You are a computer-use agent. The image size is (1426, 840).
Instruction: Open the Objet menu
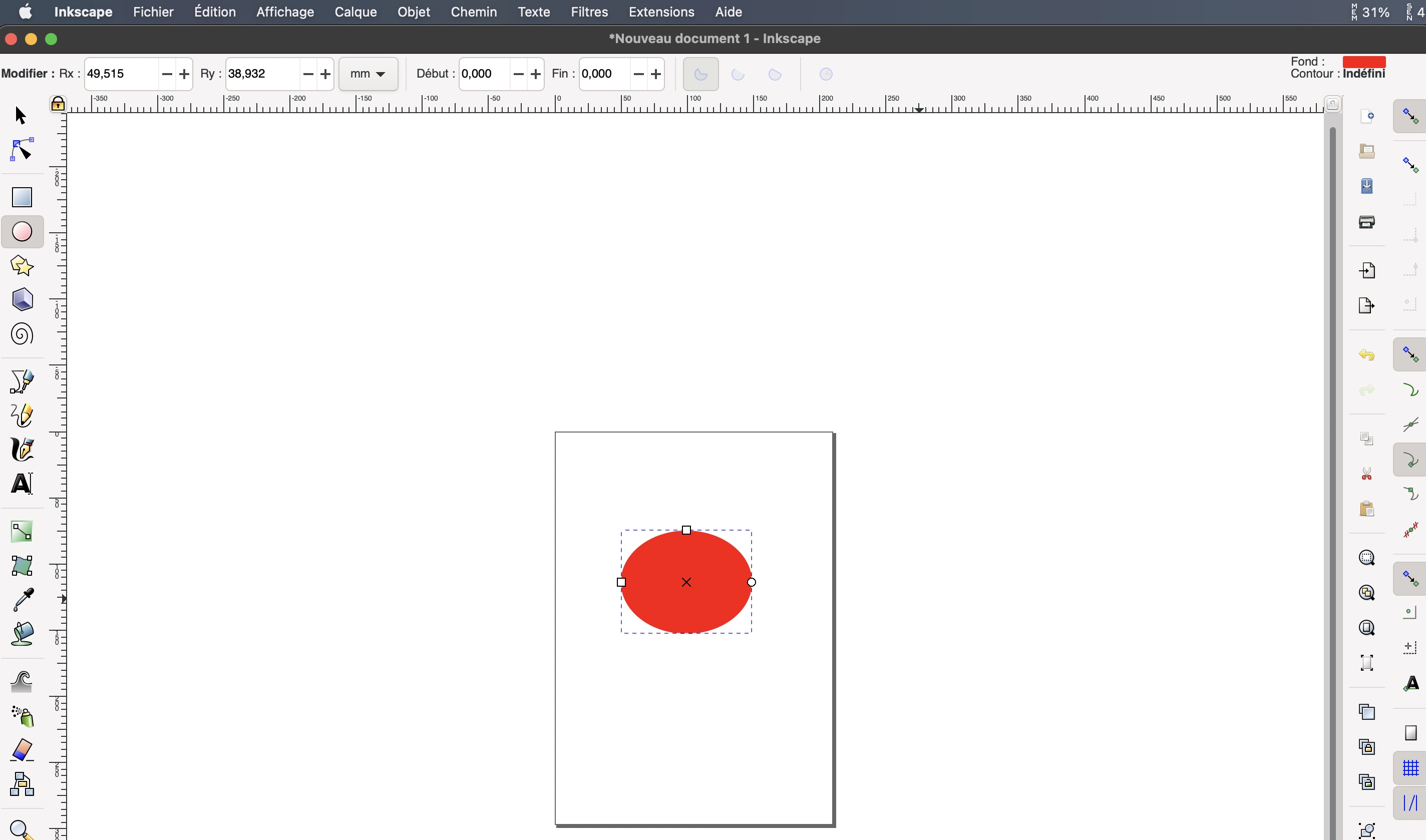click(413, 12)
